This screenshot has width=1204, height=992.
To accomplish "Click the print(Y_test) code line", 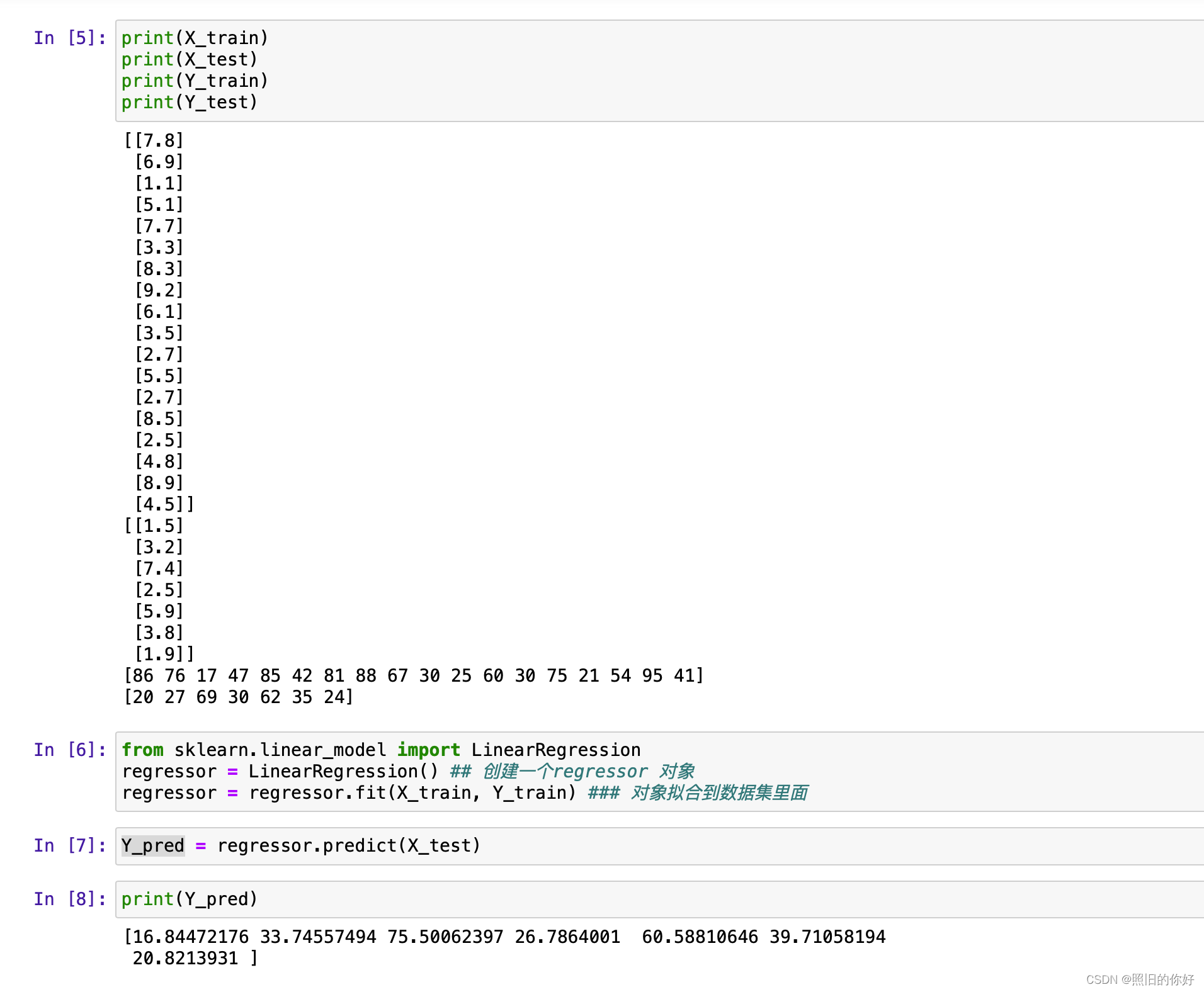I will [190, 102].
